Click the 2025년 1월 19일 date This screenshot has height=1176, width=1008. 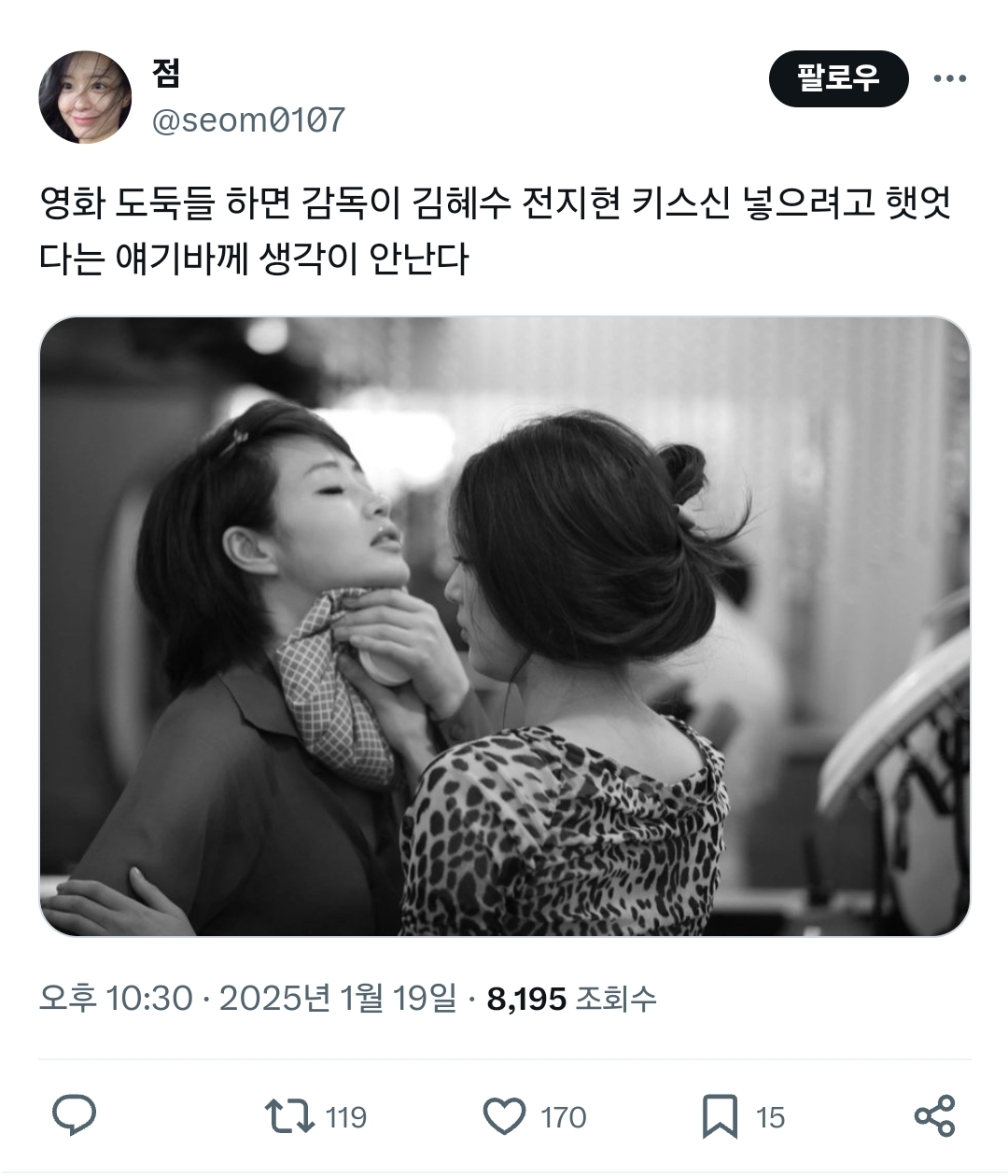tap(338, 998)
